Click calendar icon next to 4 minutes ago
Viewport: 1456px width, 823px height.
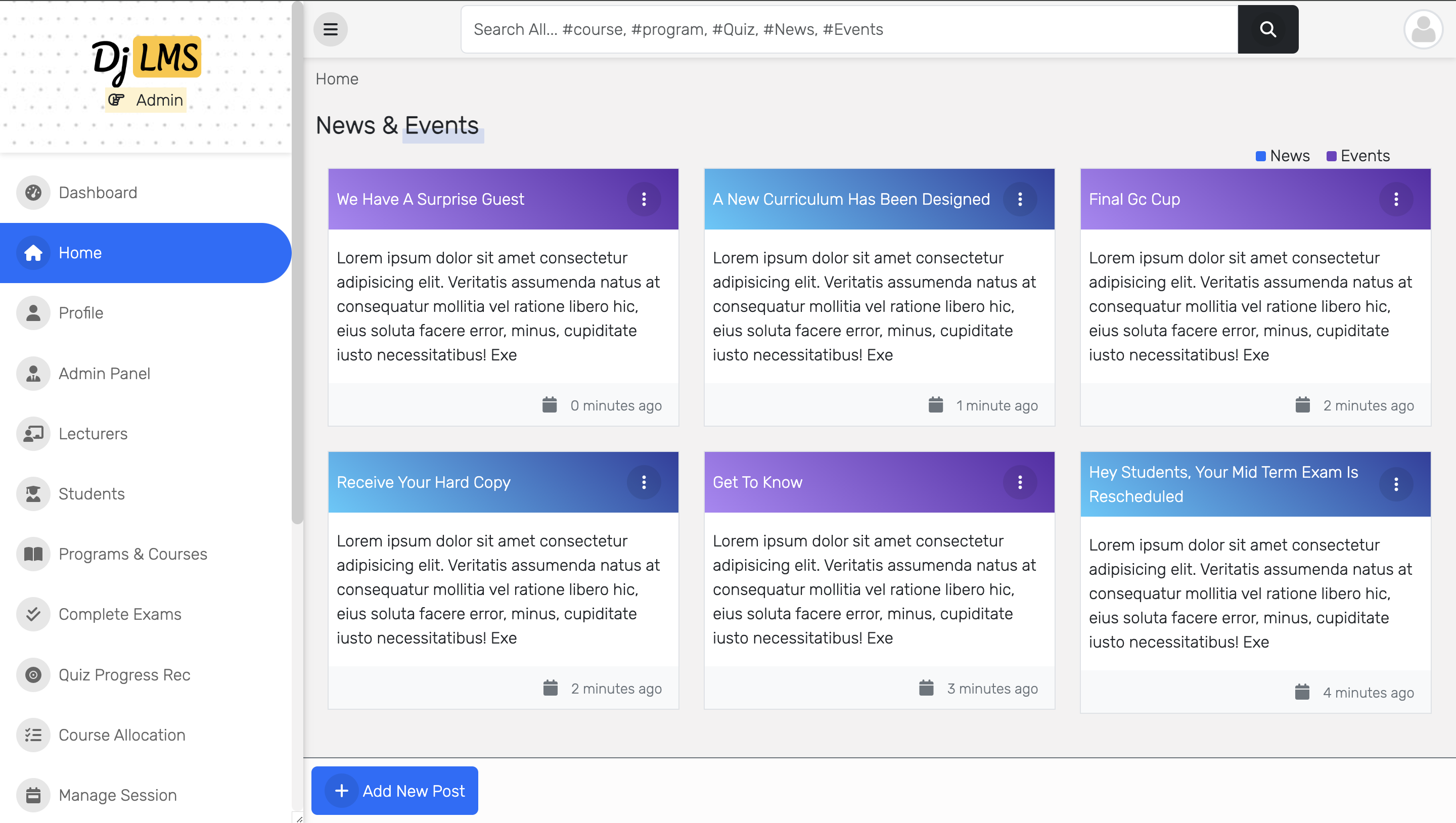pos(1302,693)
